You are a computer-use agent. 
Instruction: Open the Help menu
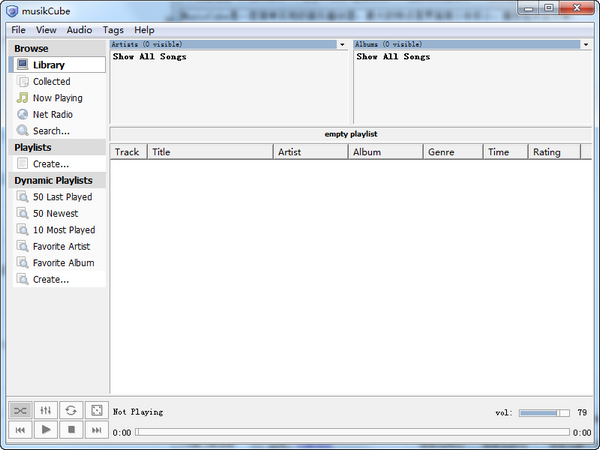(x=144, y=30)
